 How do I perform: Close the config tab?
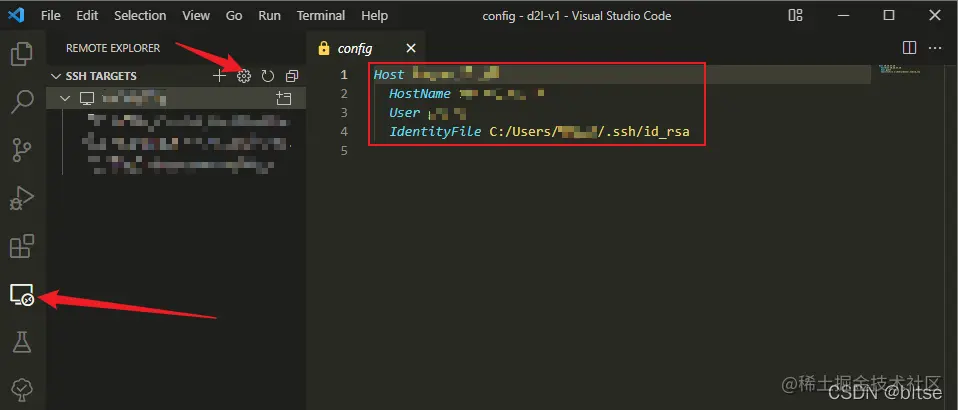(411, 48)
